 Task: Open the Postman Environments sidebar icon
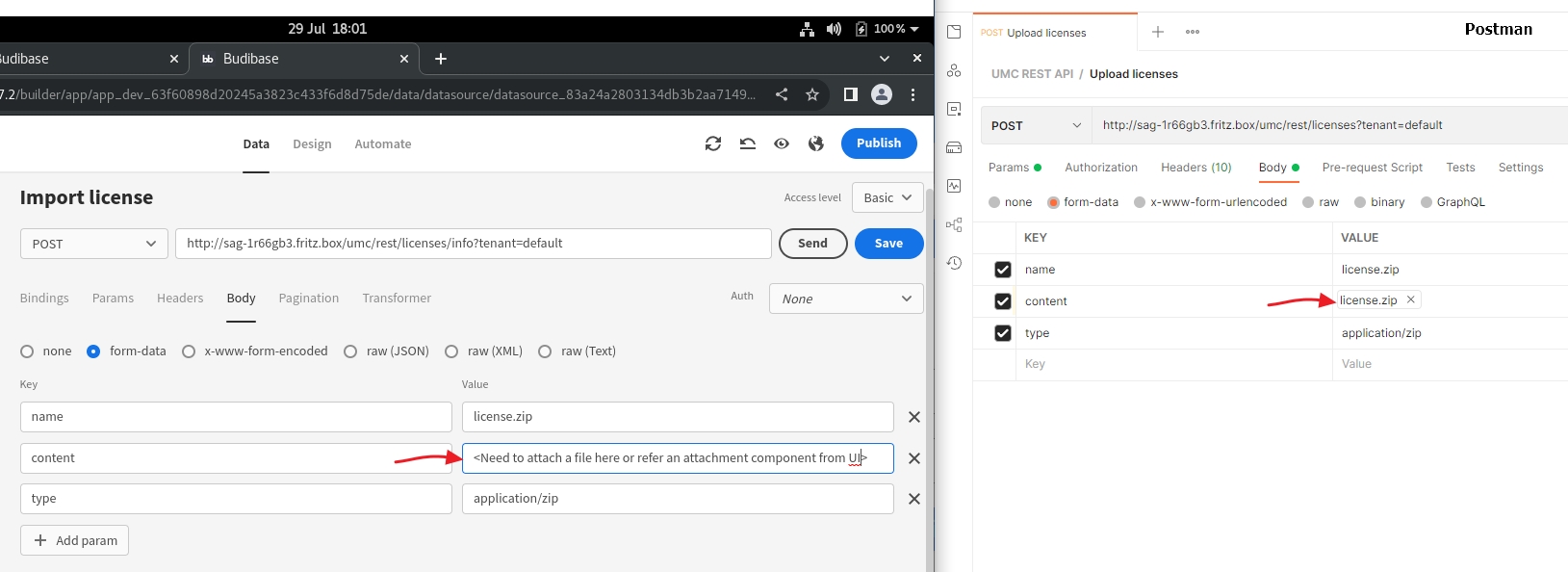coord(954,109)
